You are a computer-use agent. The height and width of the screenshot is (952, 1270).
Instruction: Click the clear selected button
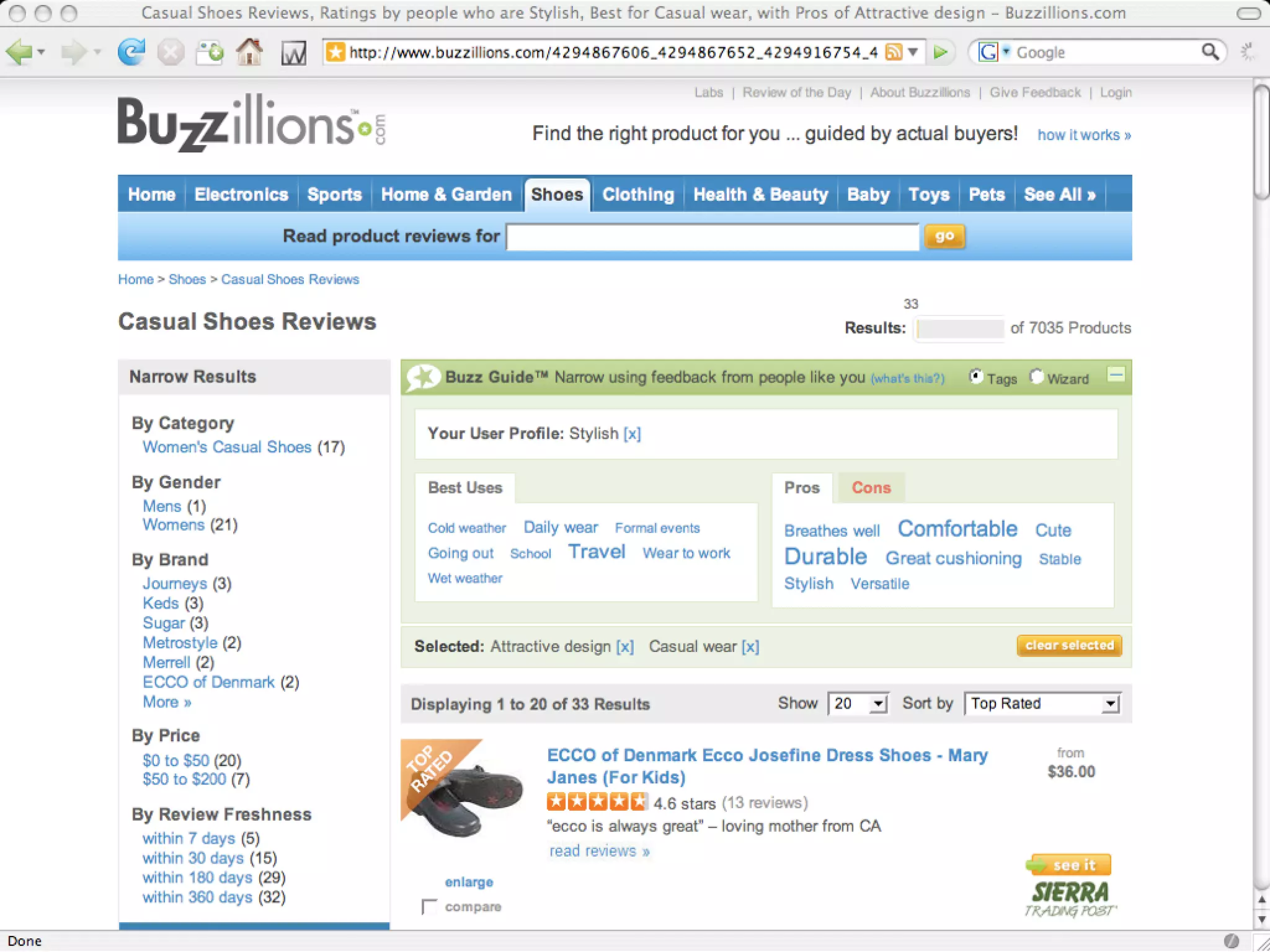click(x=1070, y=646)
